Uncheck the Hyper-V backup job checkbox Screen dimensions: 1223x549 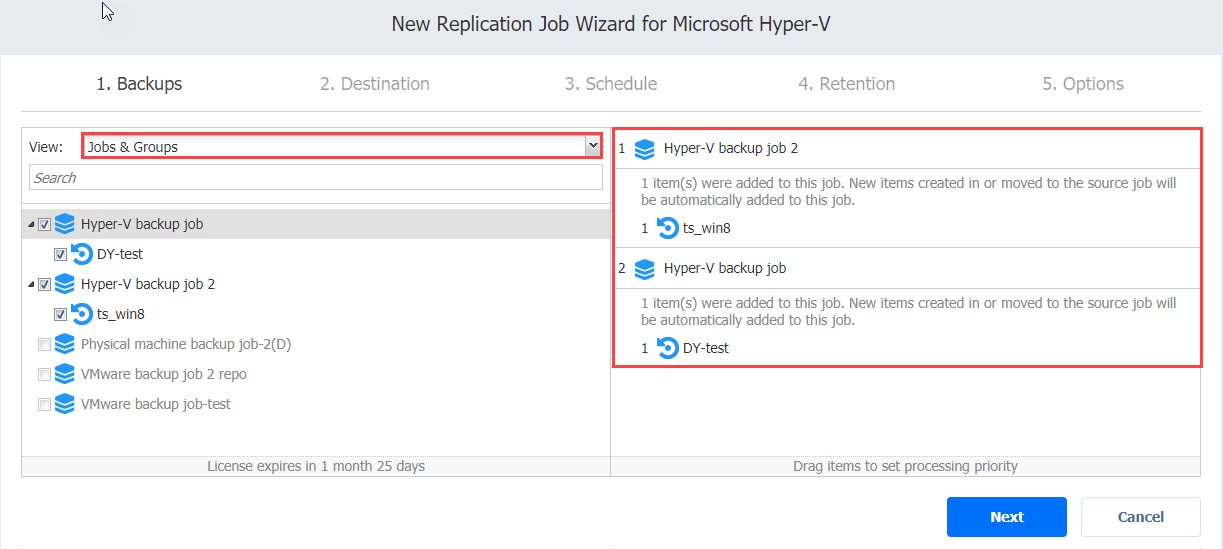click(x=44, y=225)
